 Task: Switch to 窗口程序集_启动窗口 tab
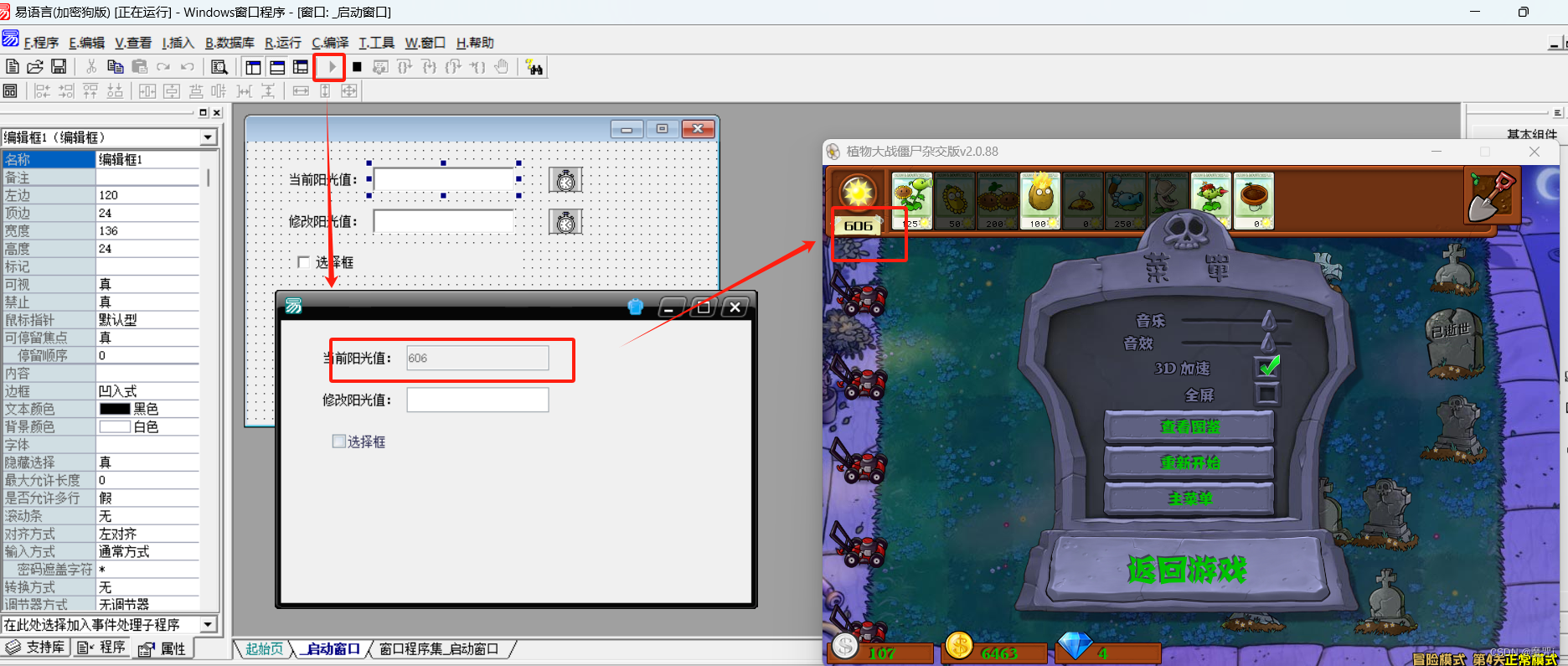438,649
